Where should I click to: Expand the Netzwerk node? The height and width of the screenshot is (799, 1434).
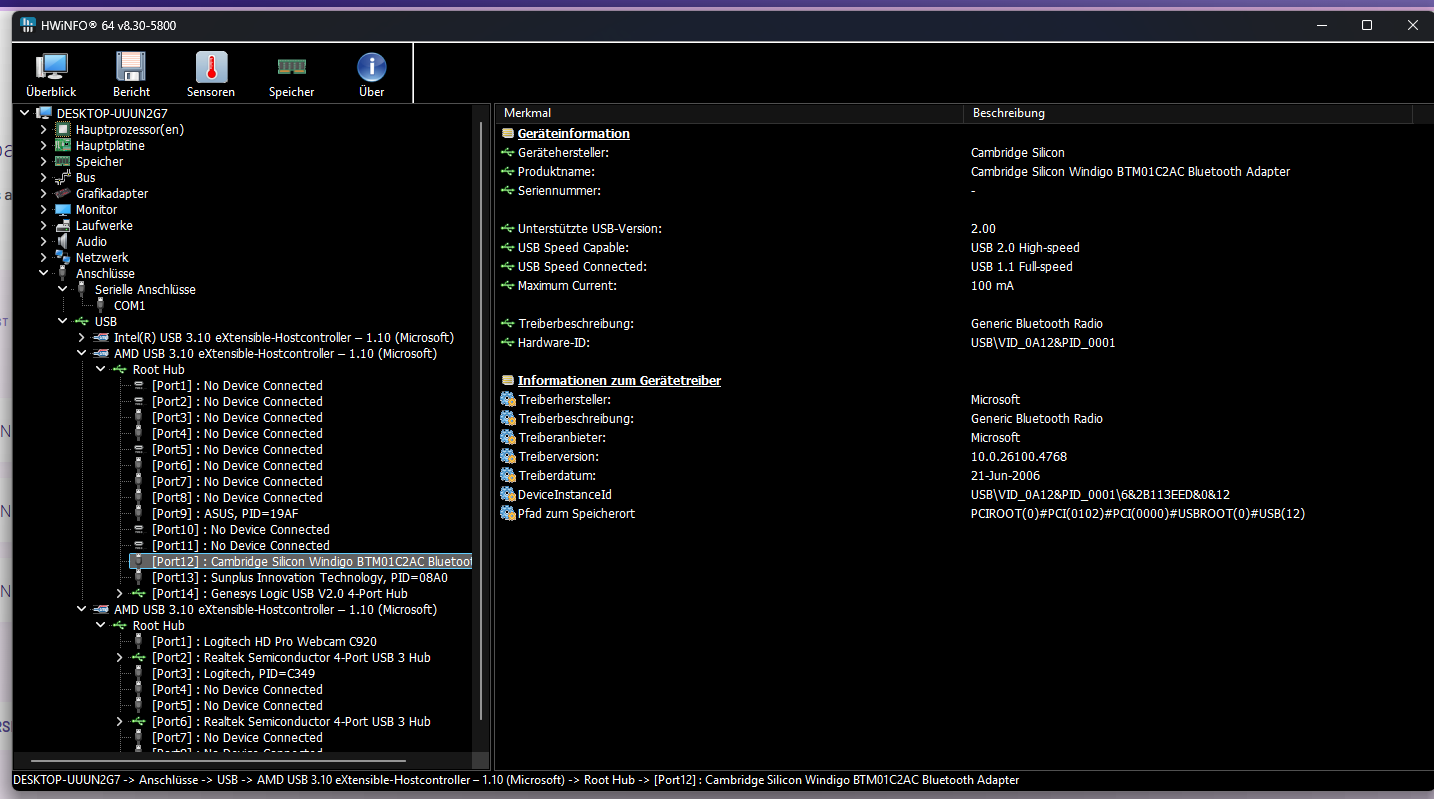click(43, 257)
